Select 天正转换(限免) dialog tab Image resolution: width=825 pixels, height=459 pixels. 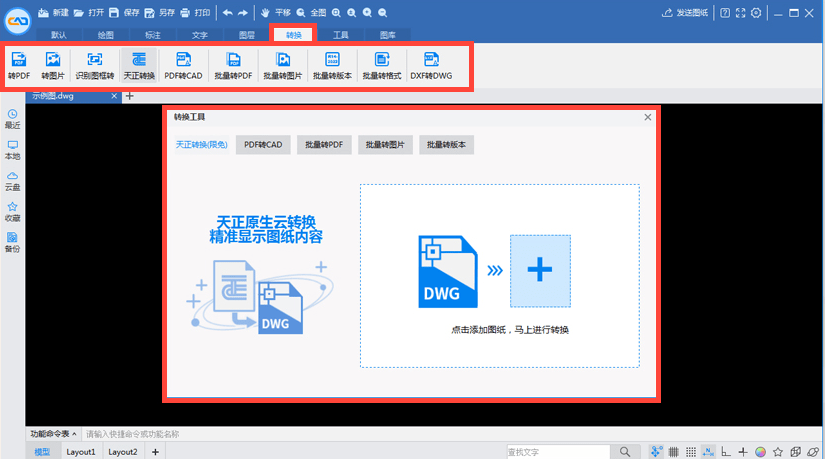[x=202, y=145]
